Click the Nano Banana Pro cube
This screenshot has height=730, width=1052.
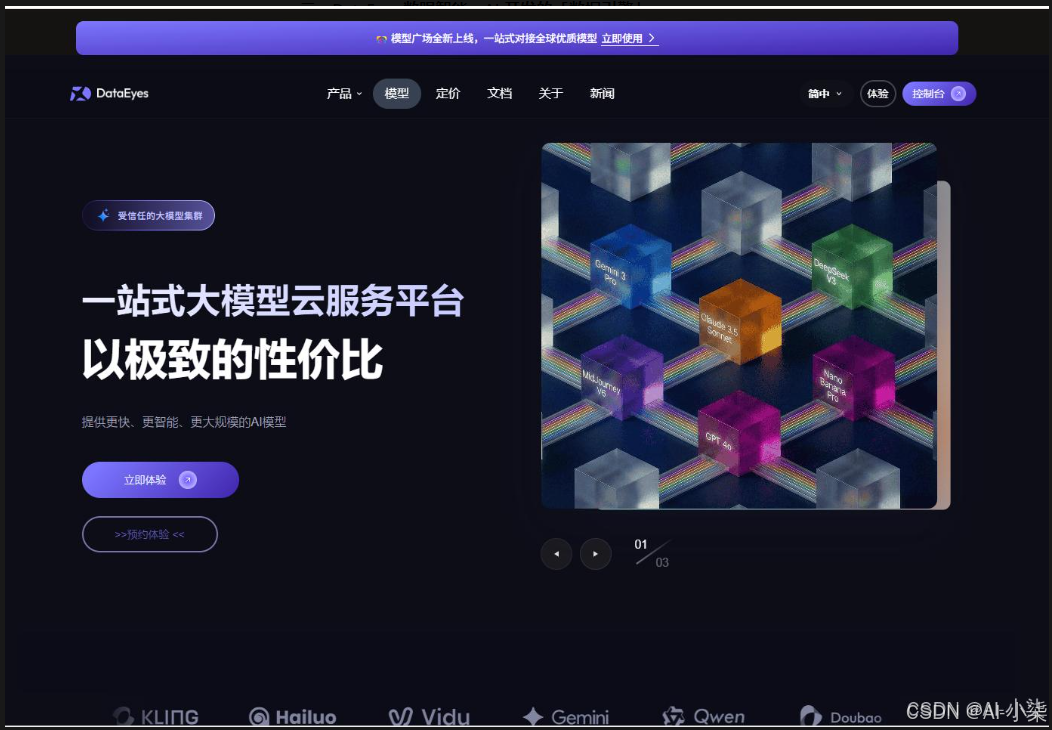(853, 378)
